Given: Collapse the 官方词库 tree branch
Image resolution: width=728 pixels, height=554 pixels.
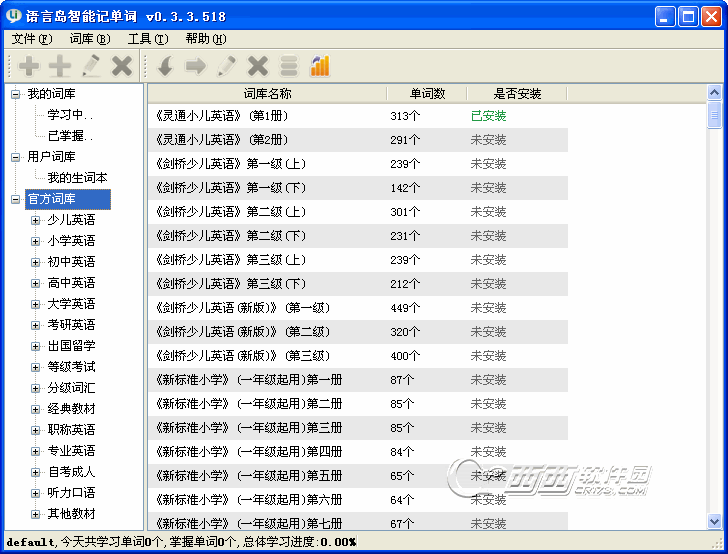Looking at the screenshot, I should point(16,199).
